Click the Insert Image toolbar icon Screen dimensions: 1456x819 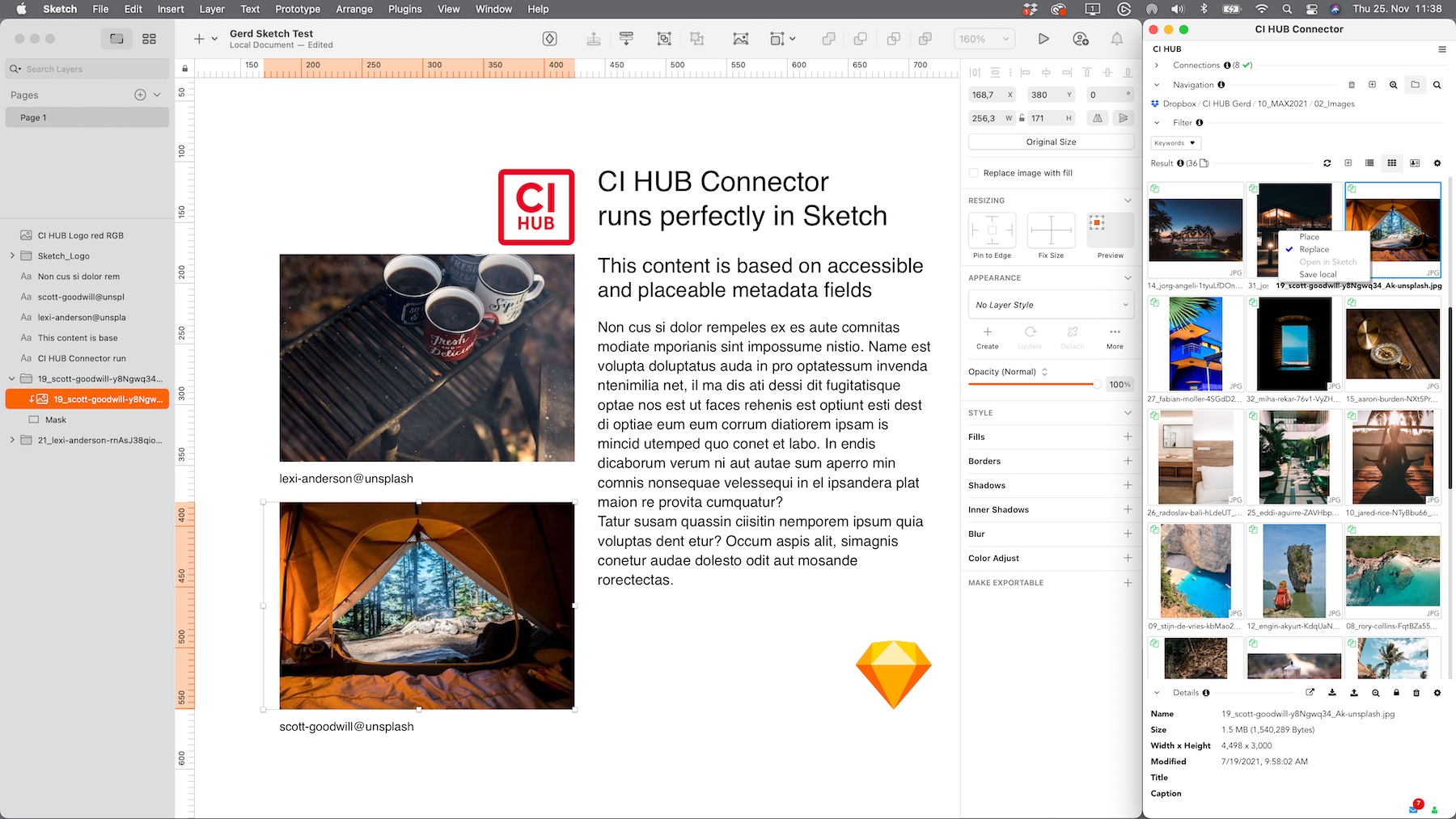[741, 39]
